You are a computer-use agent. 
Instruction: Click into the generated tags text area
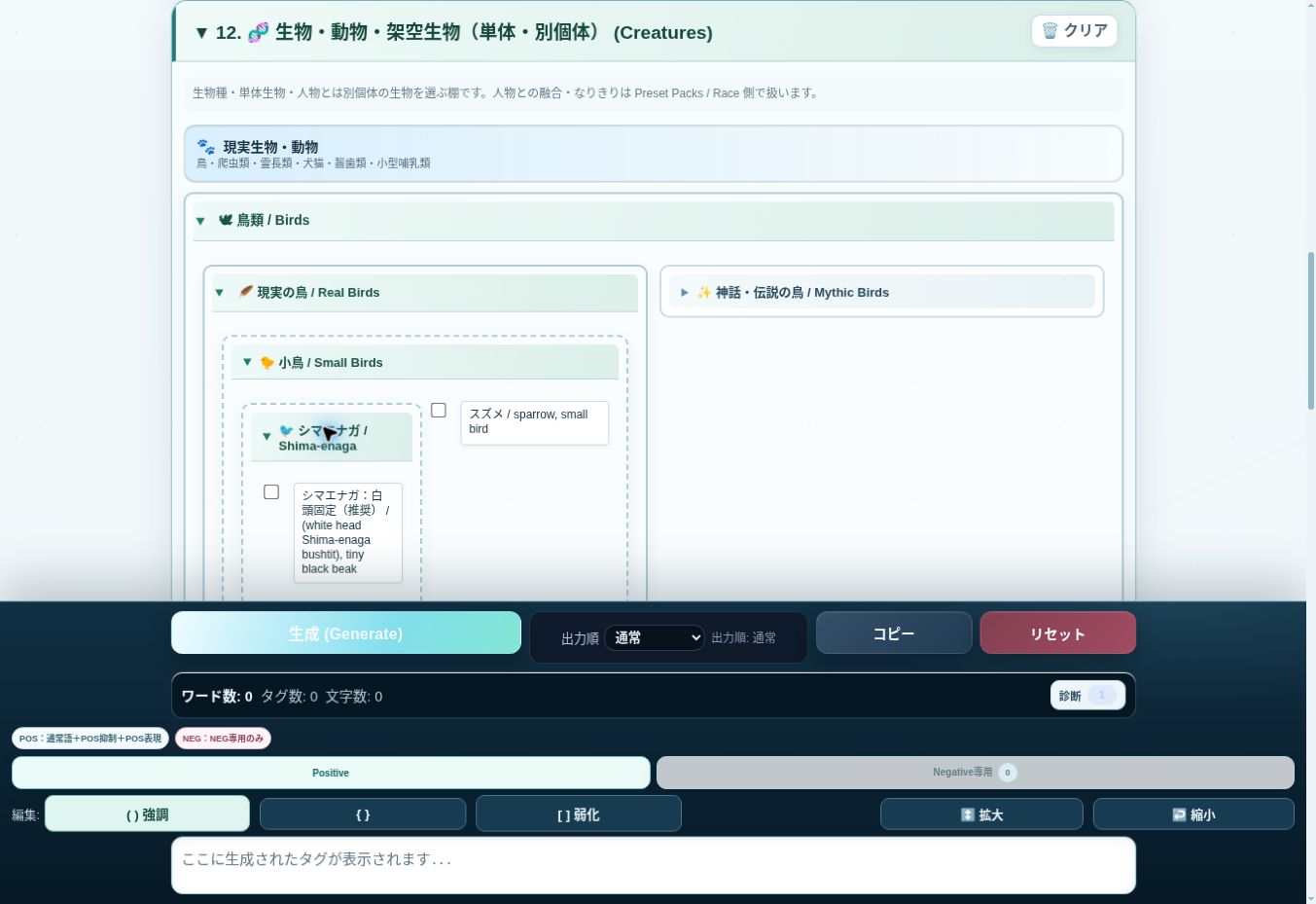pos(654,865)
